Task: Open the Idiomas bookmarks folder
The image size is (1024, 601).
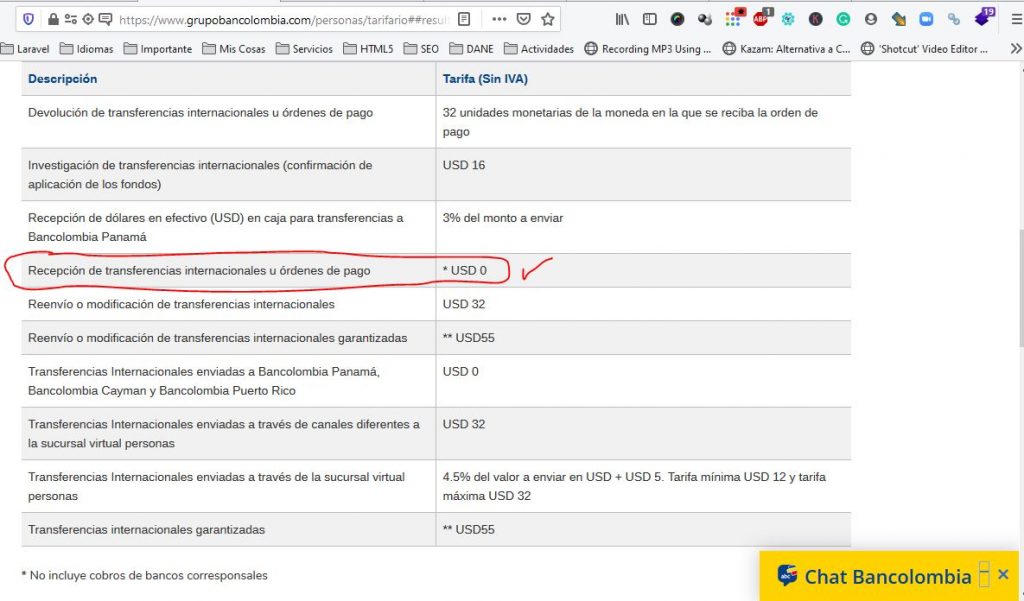Action: (86, 48)
